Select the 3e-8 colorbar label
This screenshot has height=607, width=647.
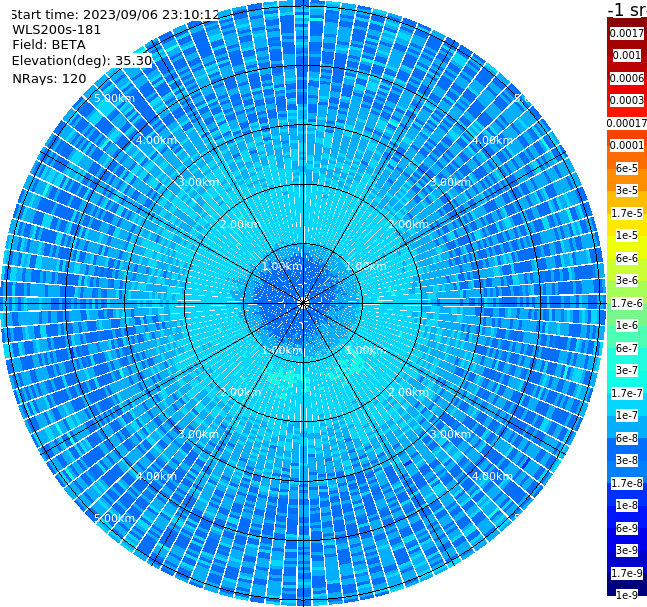point(627,460)
